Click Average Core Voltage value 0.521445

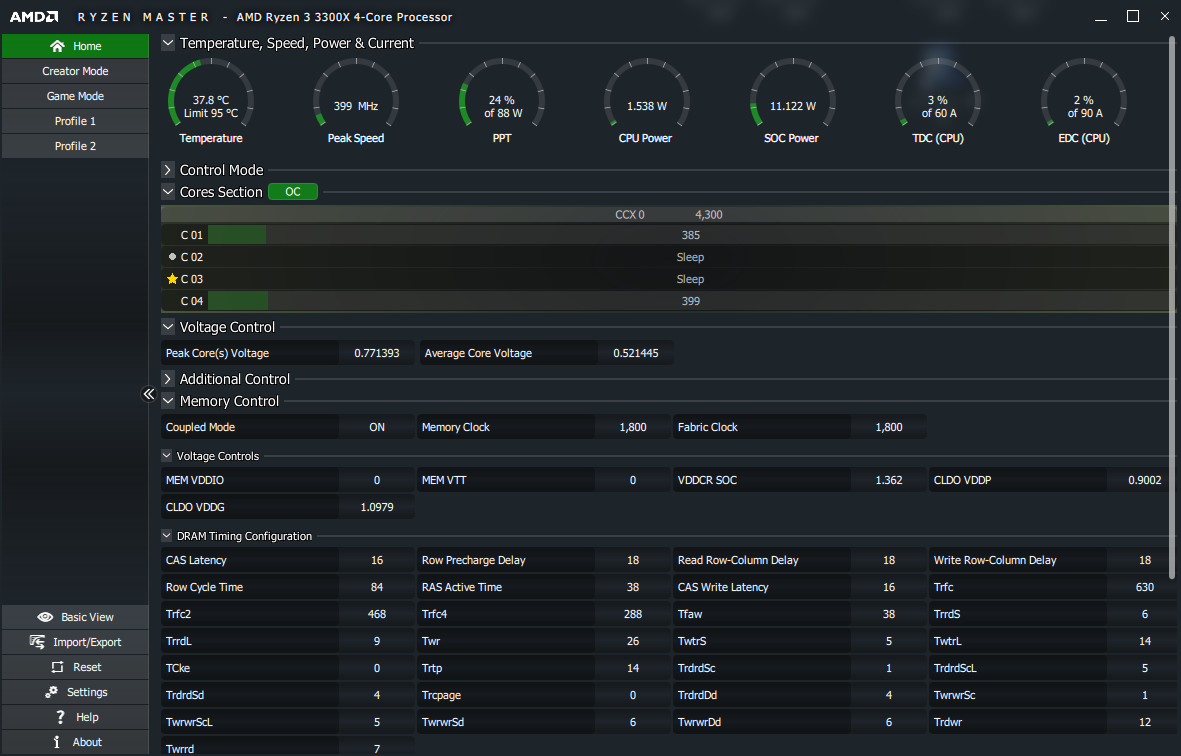tap(636, 353)
